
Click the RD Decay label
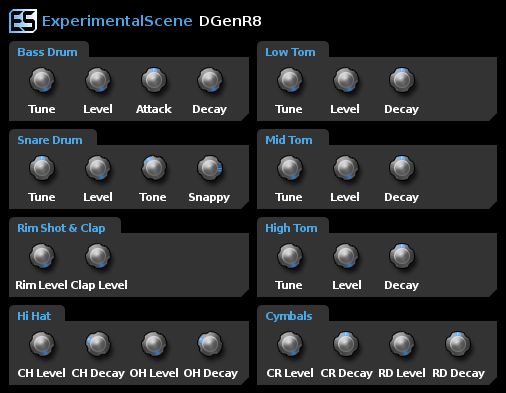pyautogui.click(x=458, y=373)
